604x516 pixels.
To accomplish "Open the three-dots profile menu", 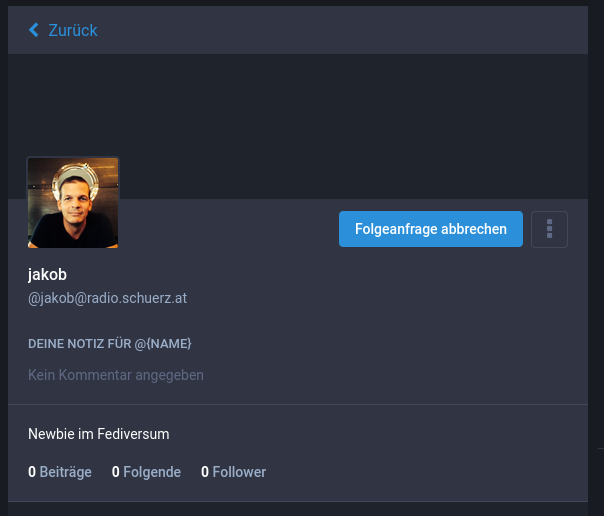I will [549, 229].
